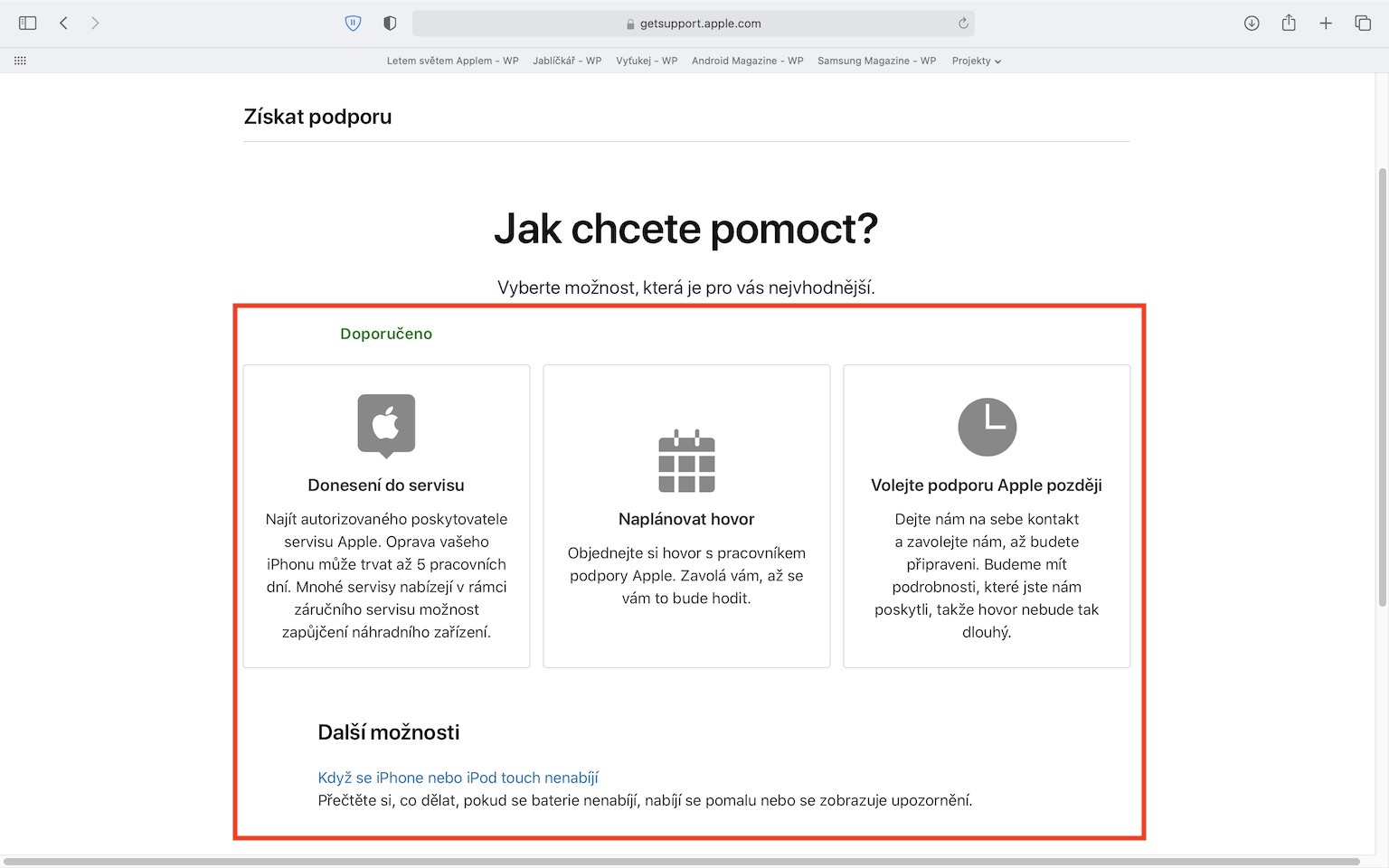Open the Samsung Magazine - WP bookmark

[876, 61]
